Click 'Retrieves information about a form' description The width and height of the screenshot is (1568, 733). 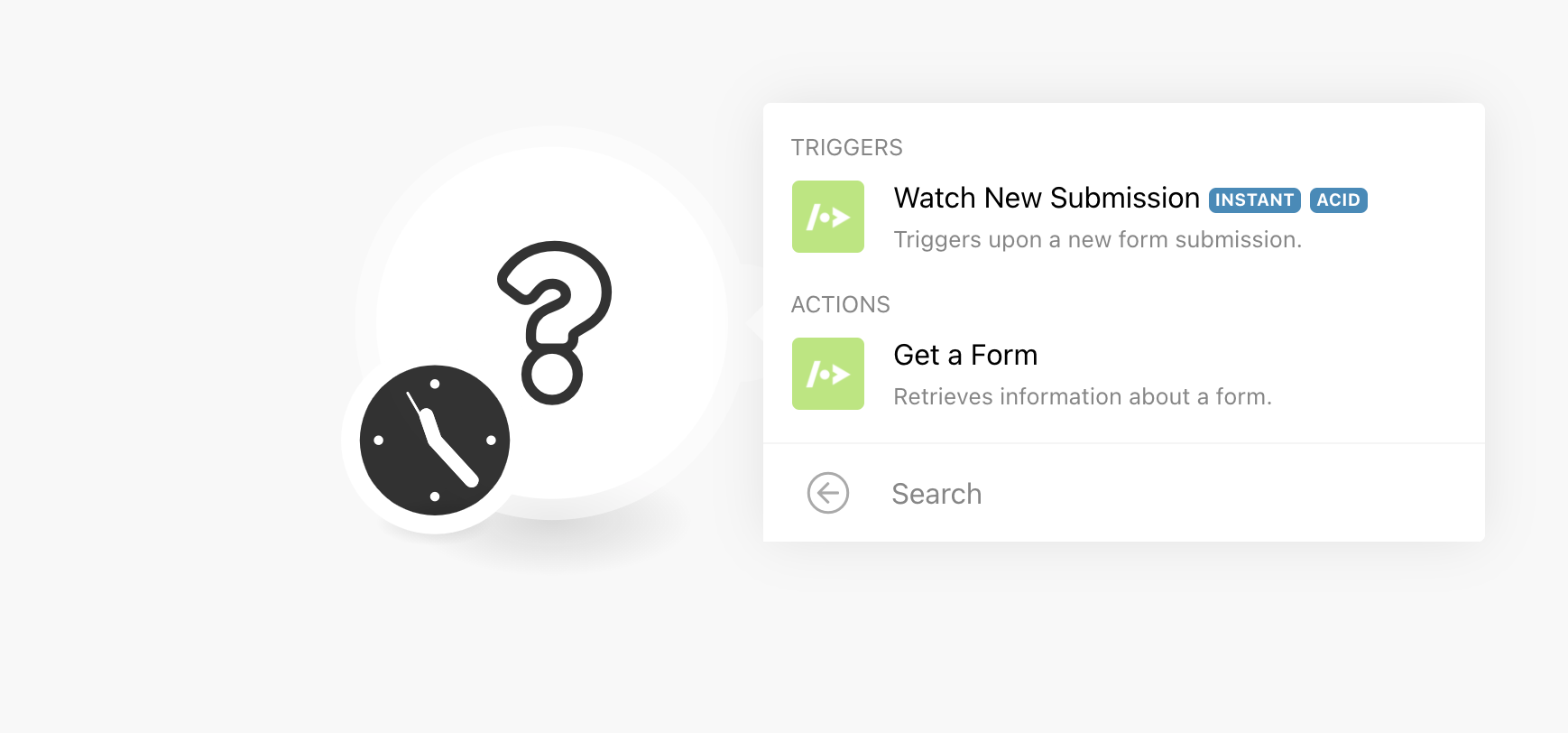[x=1083, y=396]
